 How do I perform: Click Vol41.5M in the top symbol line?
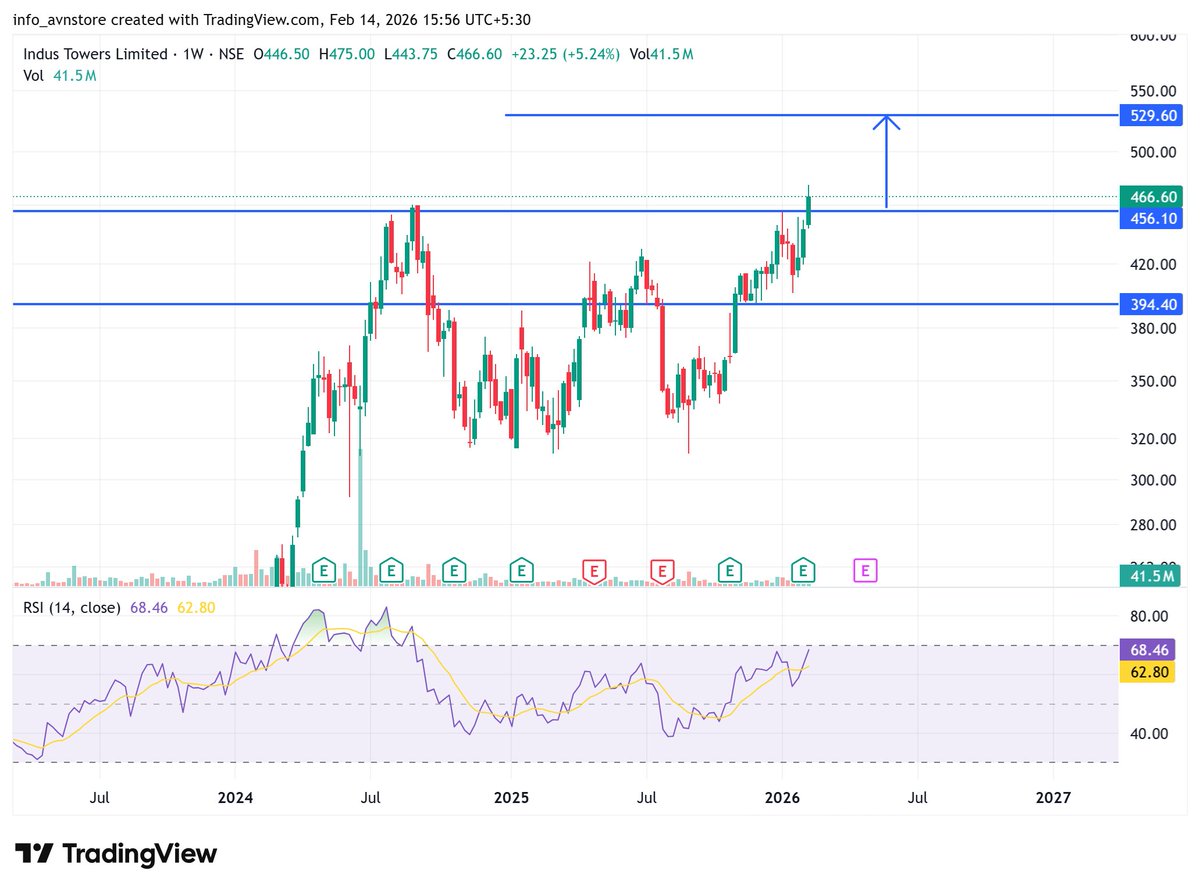pyautogui.click(x=661, y=54)
